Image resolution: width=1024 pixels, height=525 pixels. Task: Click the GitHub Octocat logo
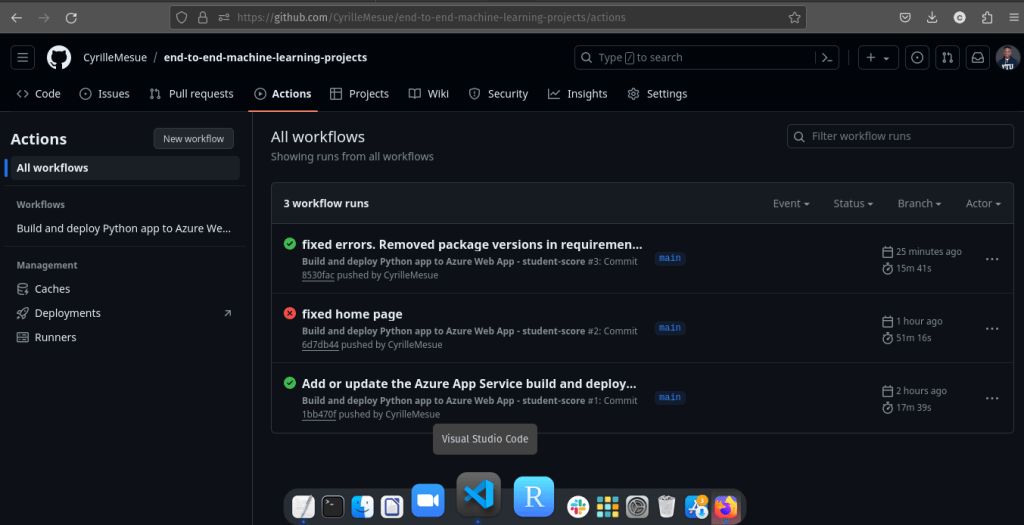[59, 58]
